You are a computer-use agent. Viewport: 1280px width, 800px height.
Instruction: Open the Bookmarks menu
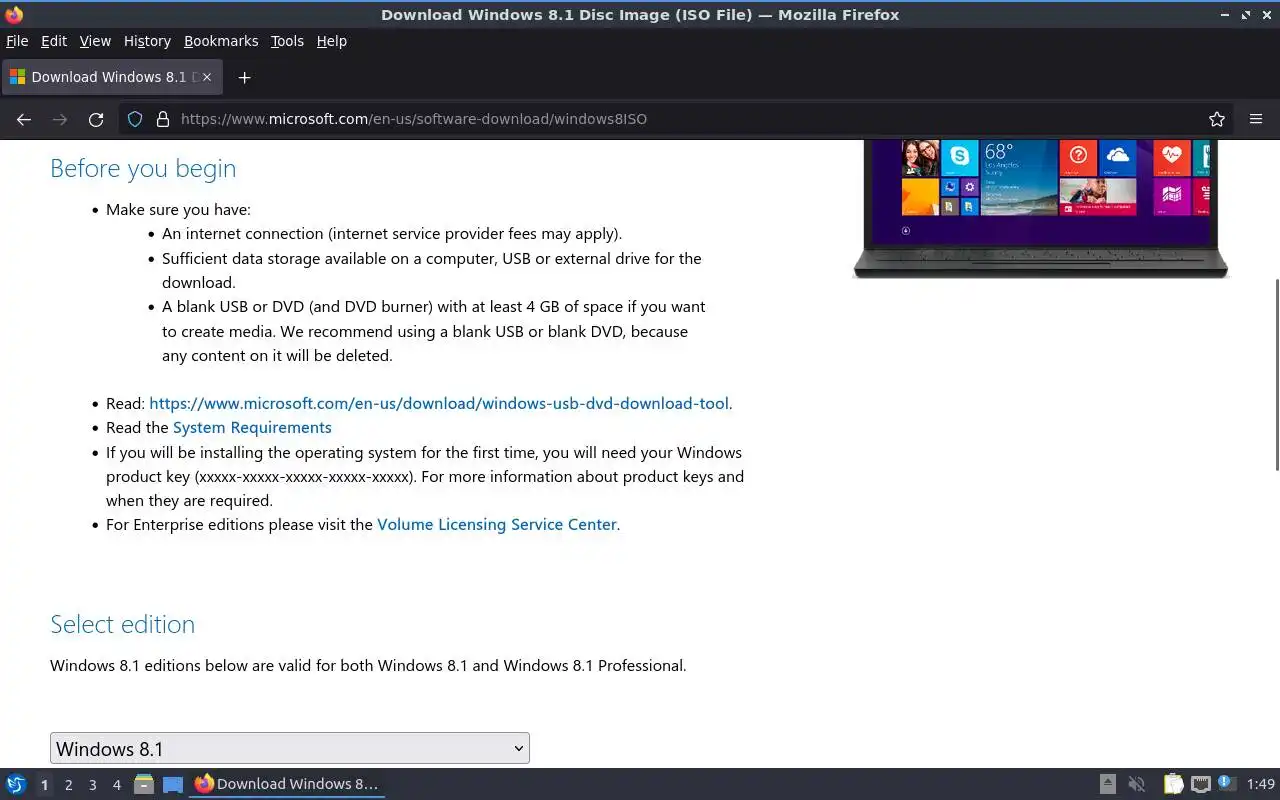(221, 41)
